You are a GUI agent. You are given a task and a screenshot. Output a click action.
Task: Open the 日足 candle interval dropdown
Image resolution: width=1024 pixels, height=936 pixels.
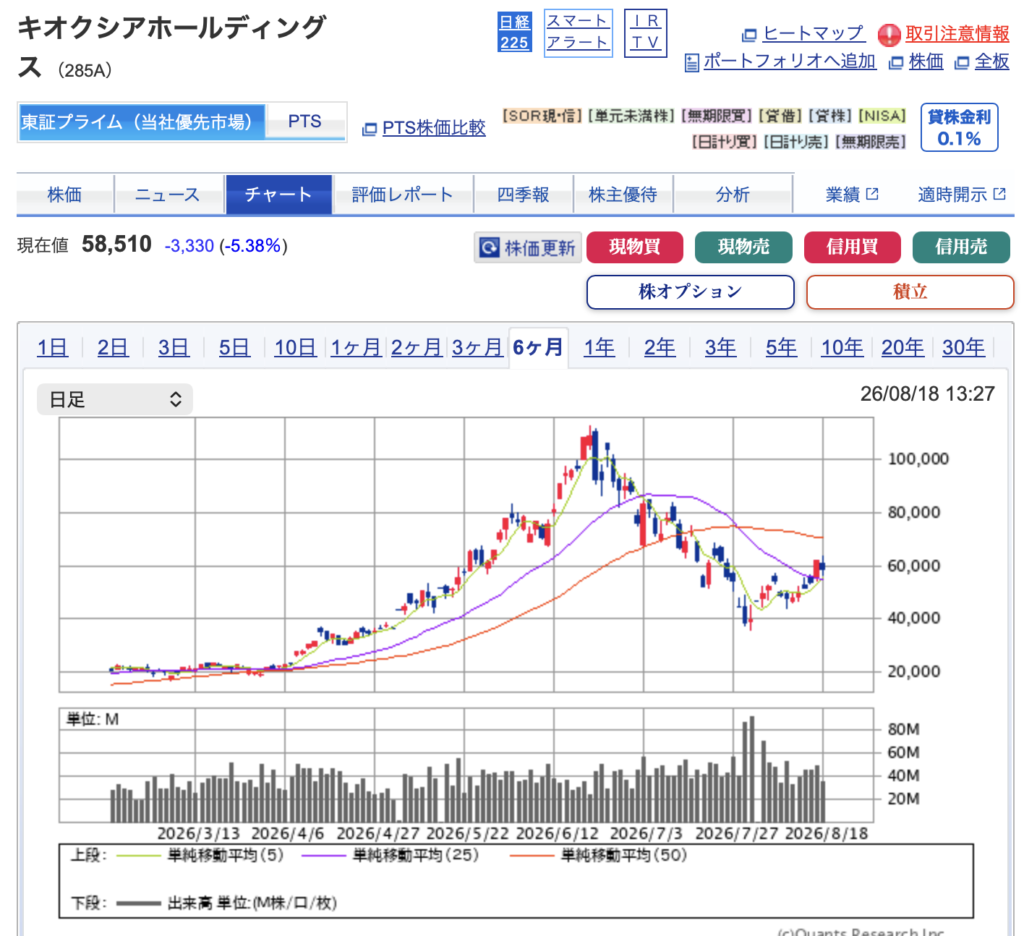click(115, 400)
